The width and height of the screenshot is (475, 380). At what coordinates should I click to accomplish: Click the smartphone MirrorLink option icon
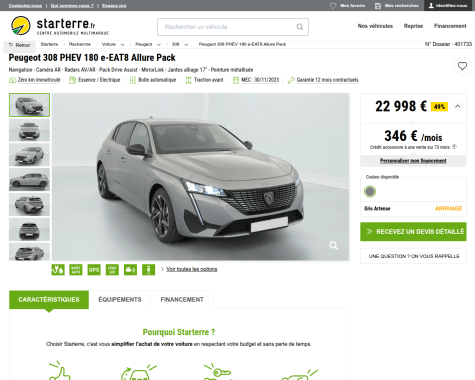[149, 269]
